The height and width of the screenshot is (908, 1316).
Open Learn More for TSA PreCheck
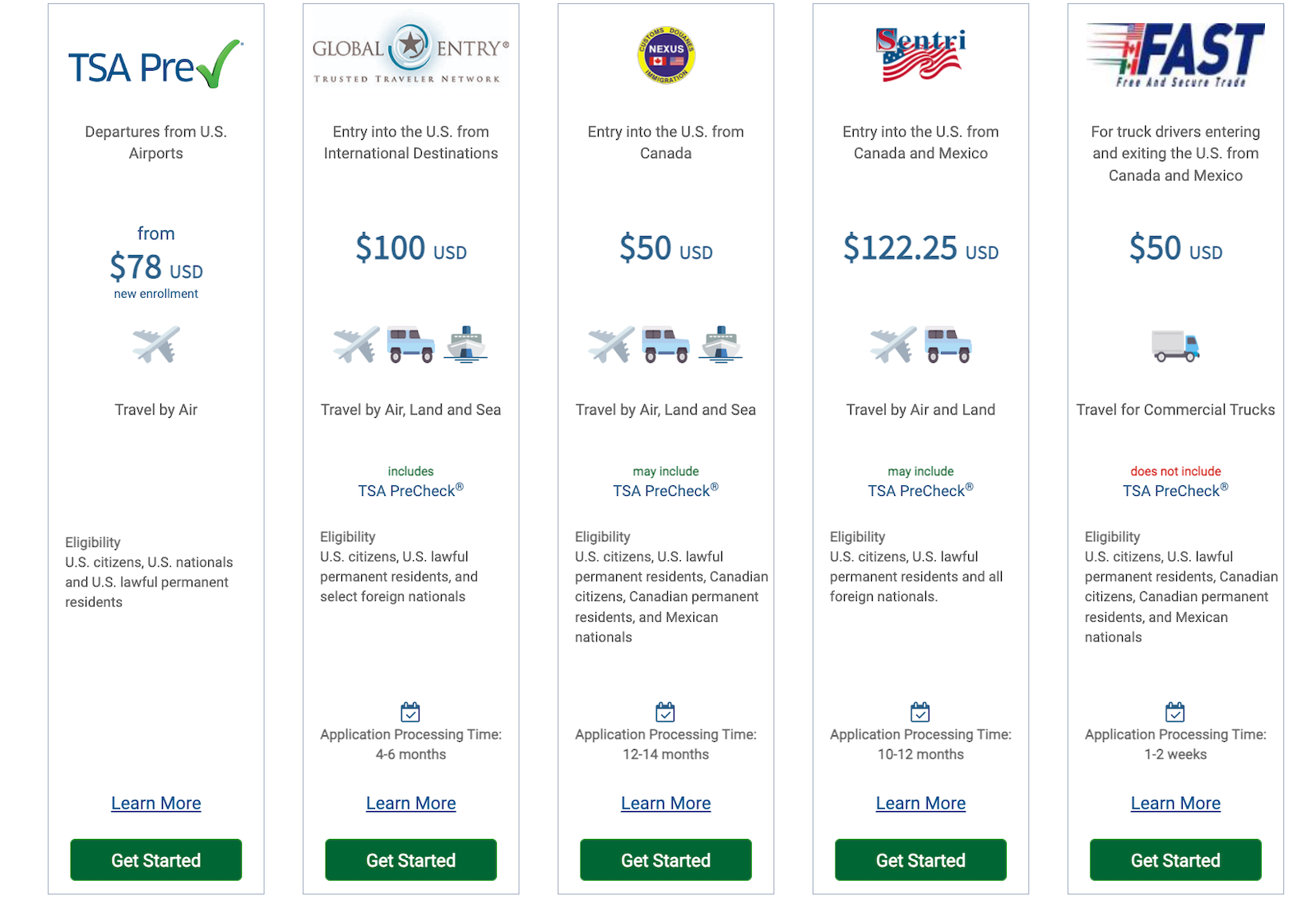click(156, 804)
